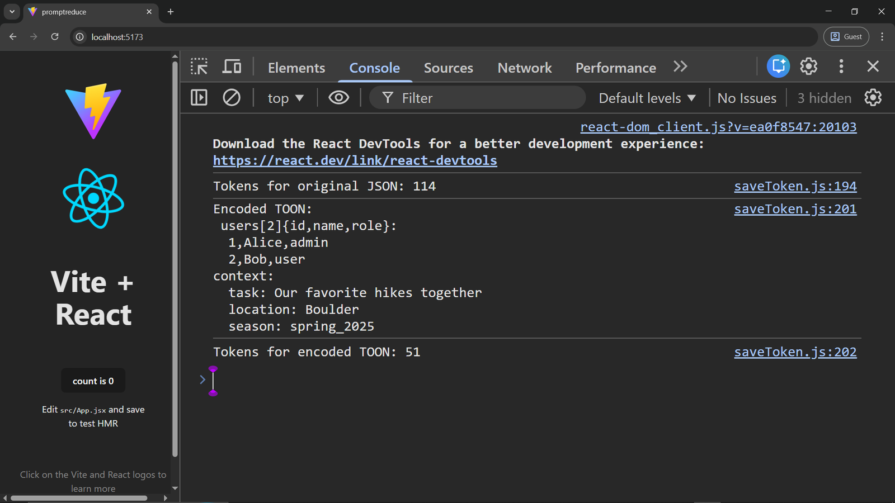Open console settings gear beside hidden count

pyautogui.click(x=873, y=98)
